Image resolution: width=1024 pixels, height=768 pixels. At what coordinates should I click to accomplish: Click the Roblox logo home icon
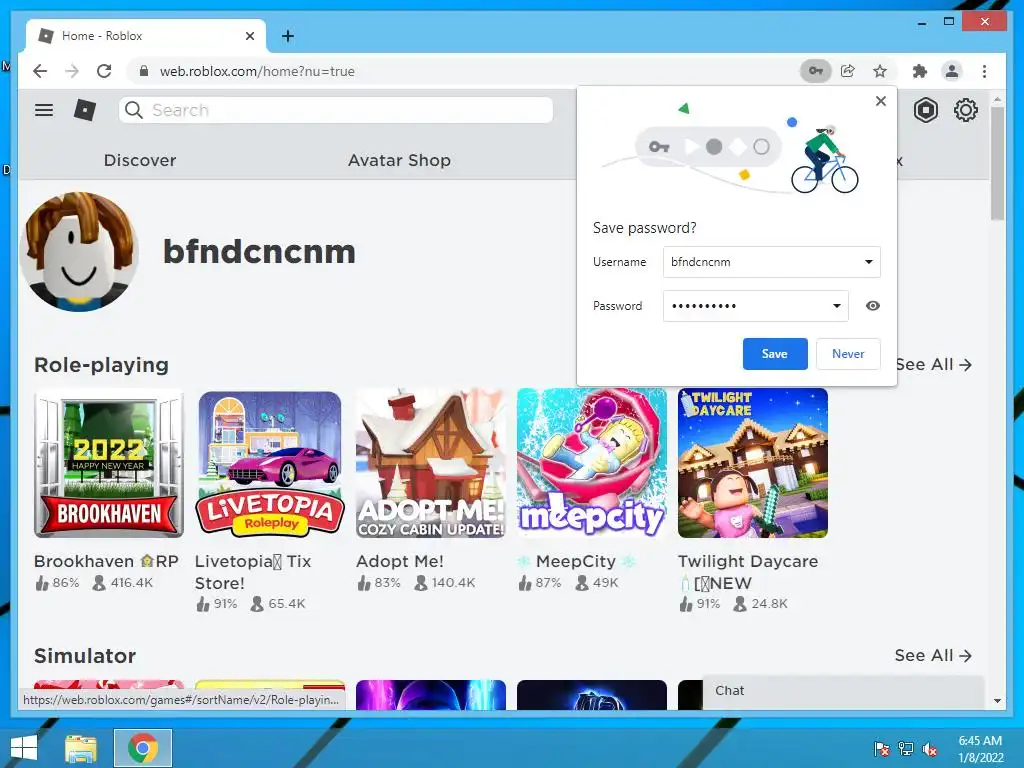(x=85, y=110)
